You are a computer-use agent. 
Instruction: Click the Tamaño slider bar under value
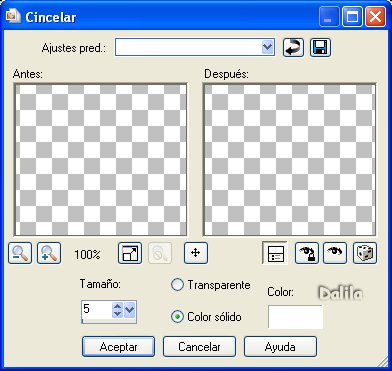(x=109, y=321)
